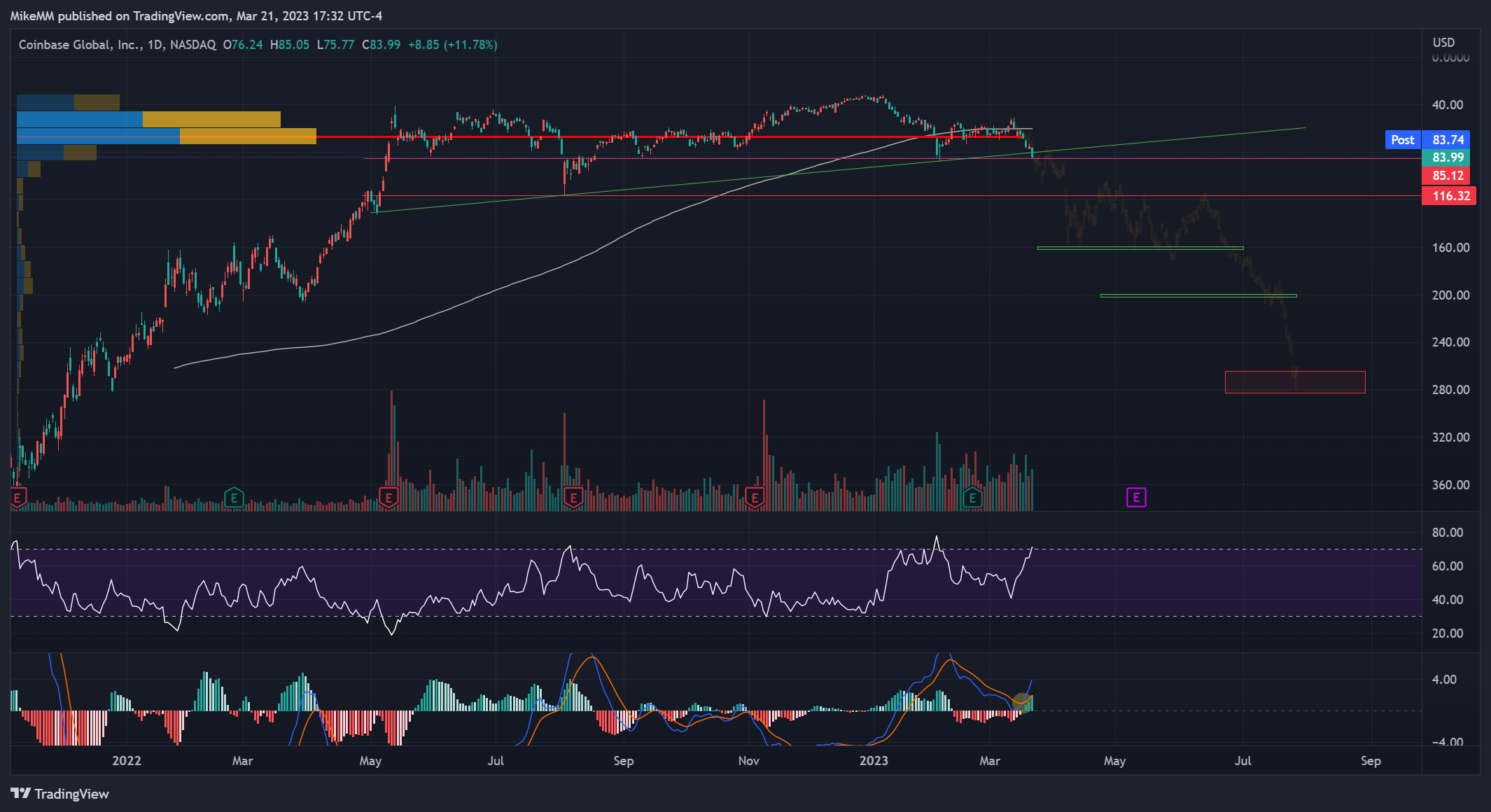Click the 4.00 label on the MACD scale
This screenshot has height=812, width=1491.
pos(1444,680)
